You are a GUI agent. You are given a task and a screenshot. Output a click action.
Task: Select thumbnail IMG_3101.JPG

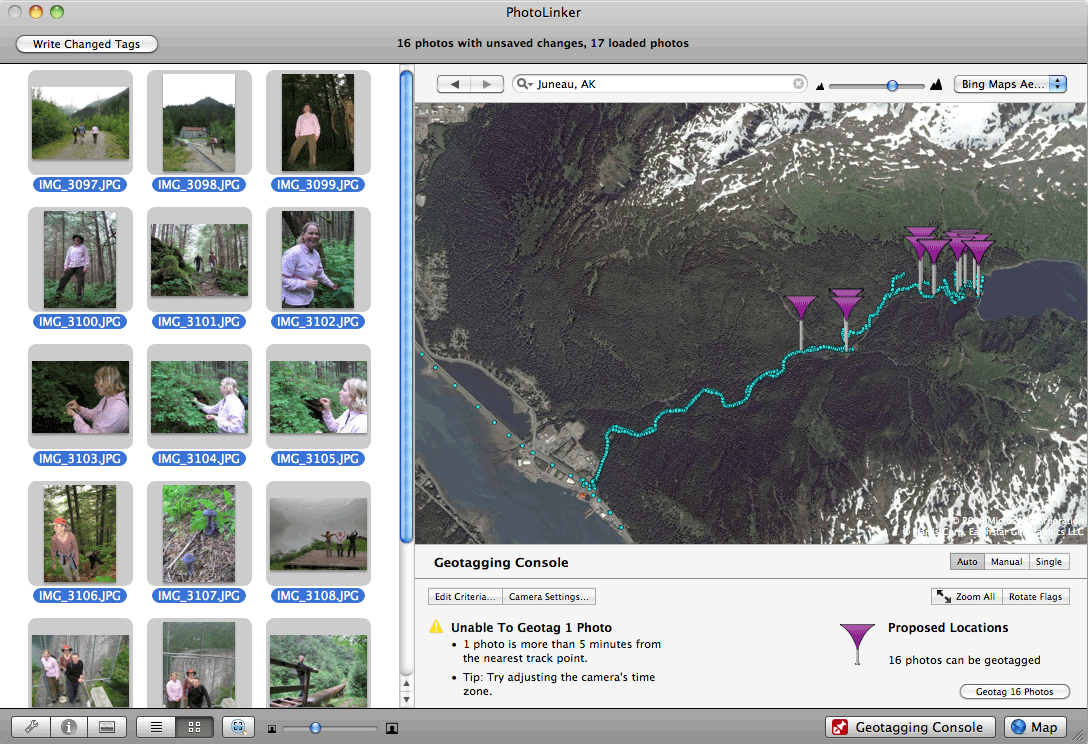[199, 260]
